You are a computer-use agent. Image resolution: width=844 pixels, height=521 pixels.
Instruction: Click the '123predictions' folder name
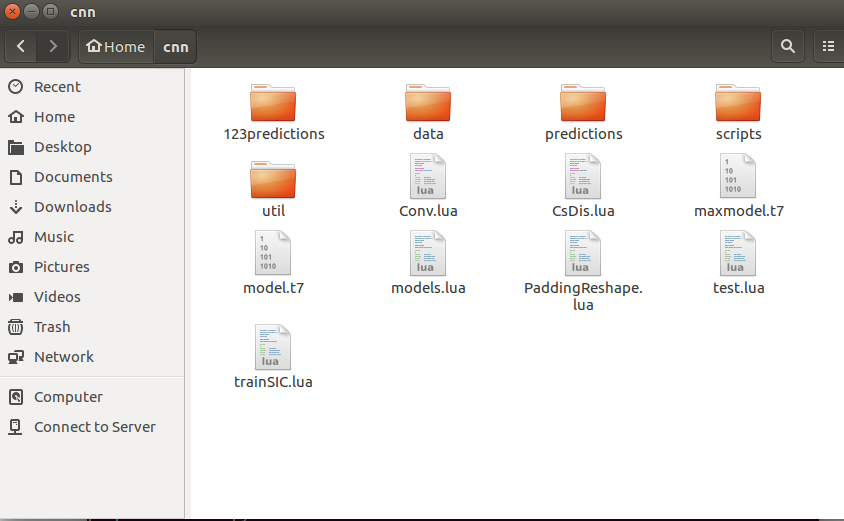tap(273, 134)
